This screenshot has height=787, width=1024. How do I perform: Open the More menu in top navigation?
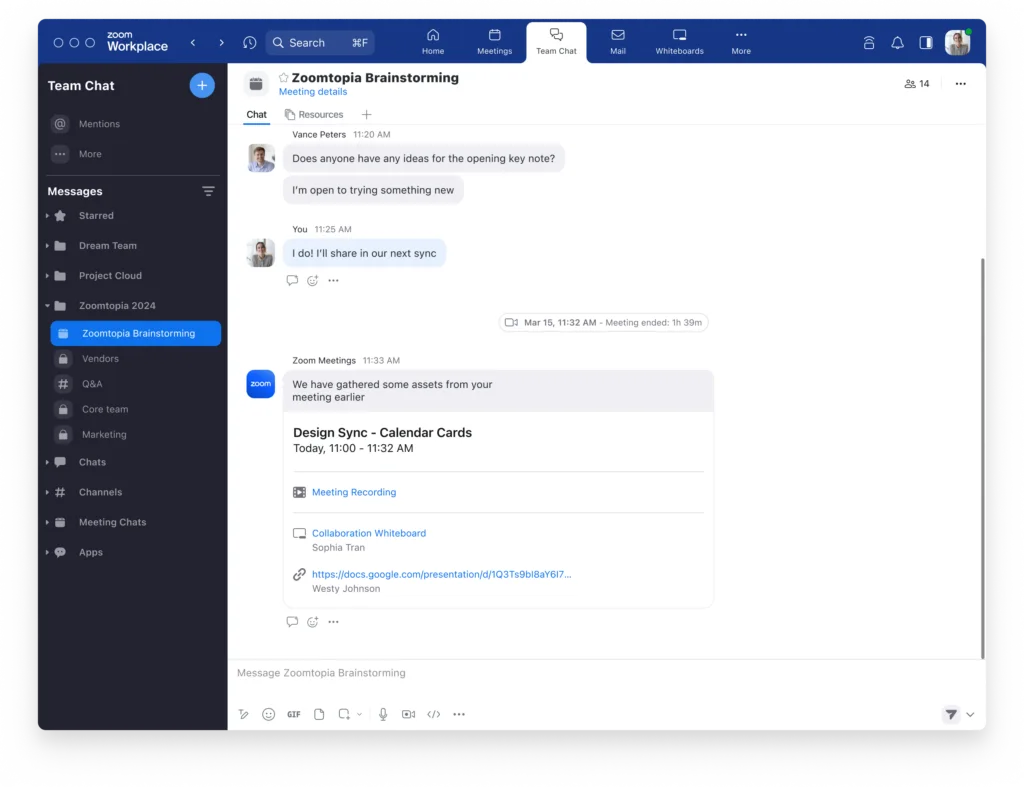[x=741, y=42]
